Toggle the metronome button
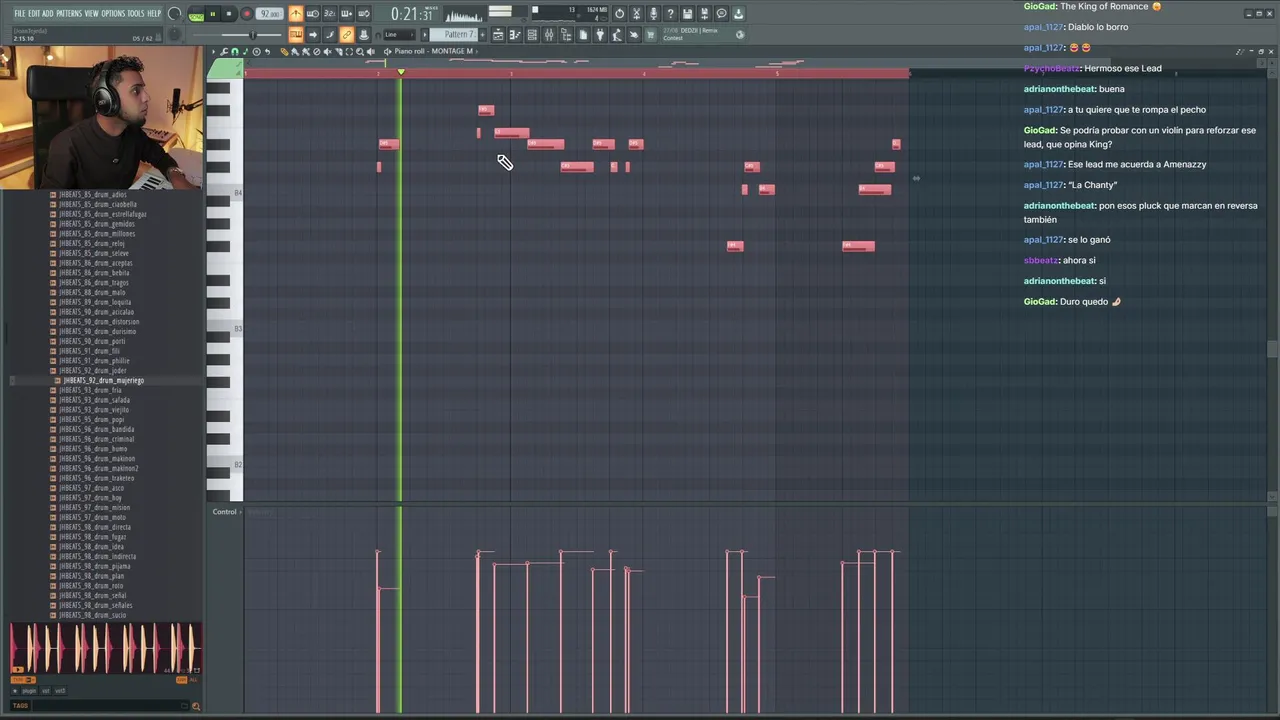The image size is (1280, 720). tap(296, 14)
